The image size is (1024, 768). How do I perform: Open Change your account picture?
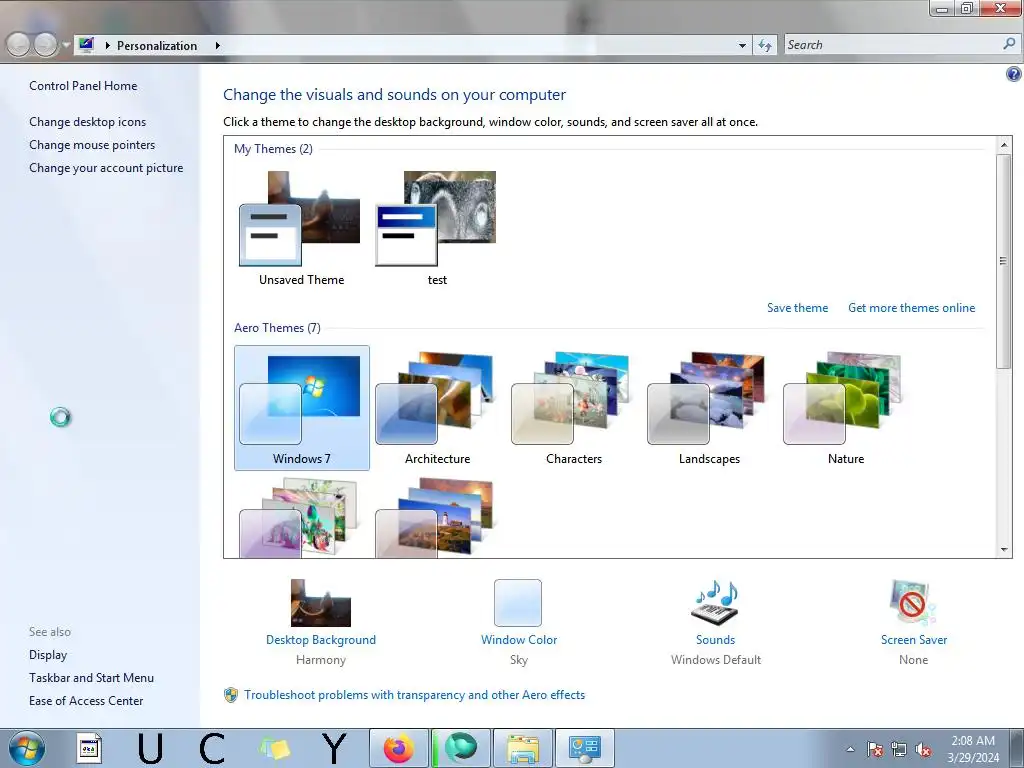point(106,168)
